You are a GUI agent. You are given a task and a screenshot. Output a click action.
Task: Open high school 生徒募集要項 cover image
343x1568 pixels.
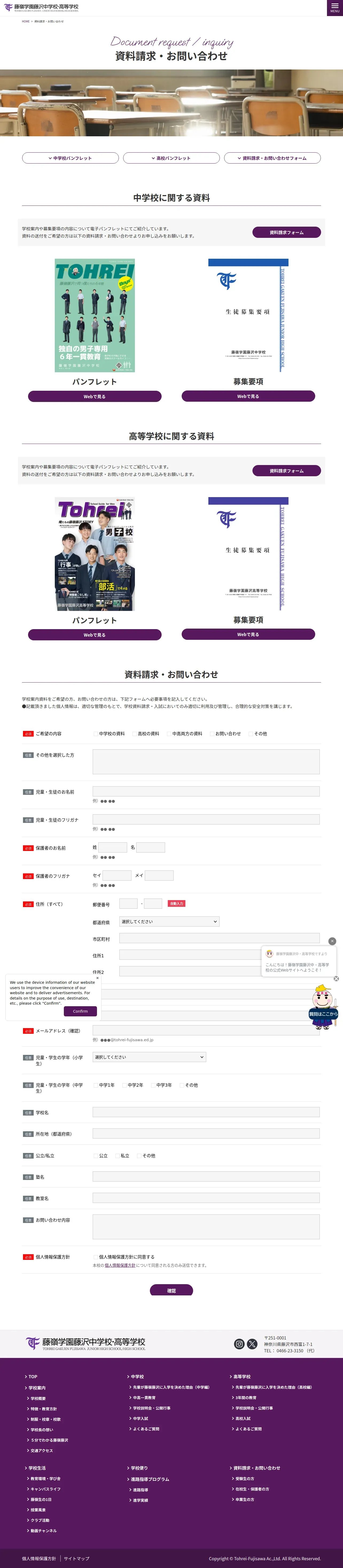point(248,554)
